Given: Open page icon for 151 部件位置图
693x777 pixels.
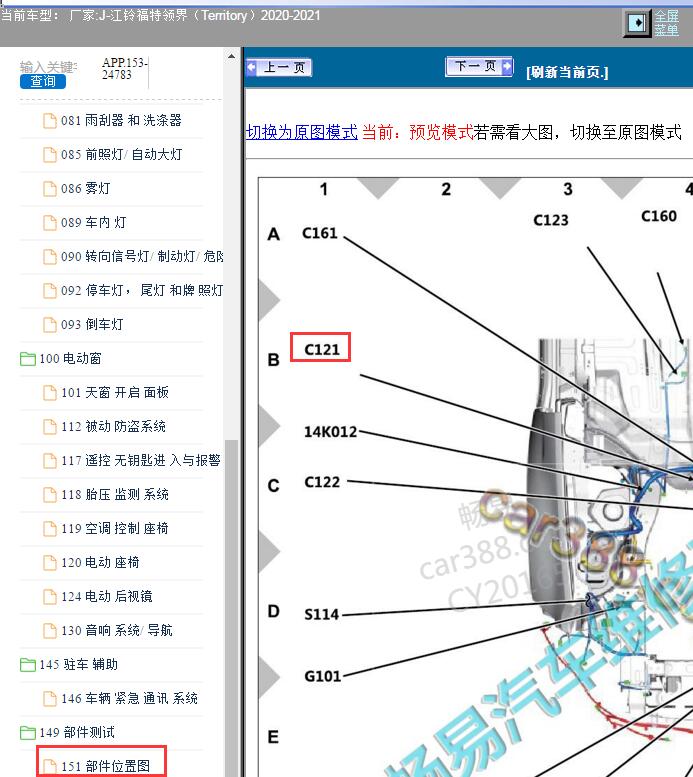Looking at the screenshot, I should pyautogui.click(x=50, y=767).
